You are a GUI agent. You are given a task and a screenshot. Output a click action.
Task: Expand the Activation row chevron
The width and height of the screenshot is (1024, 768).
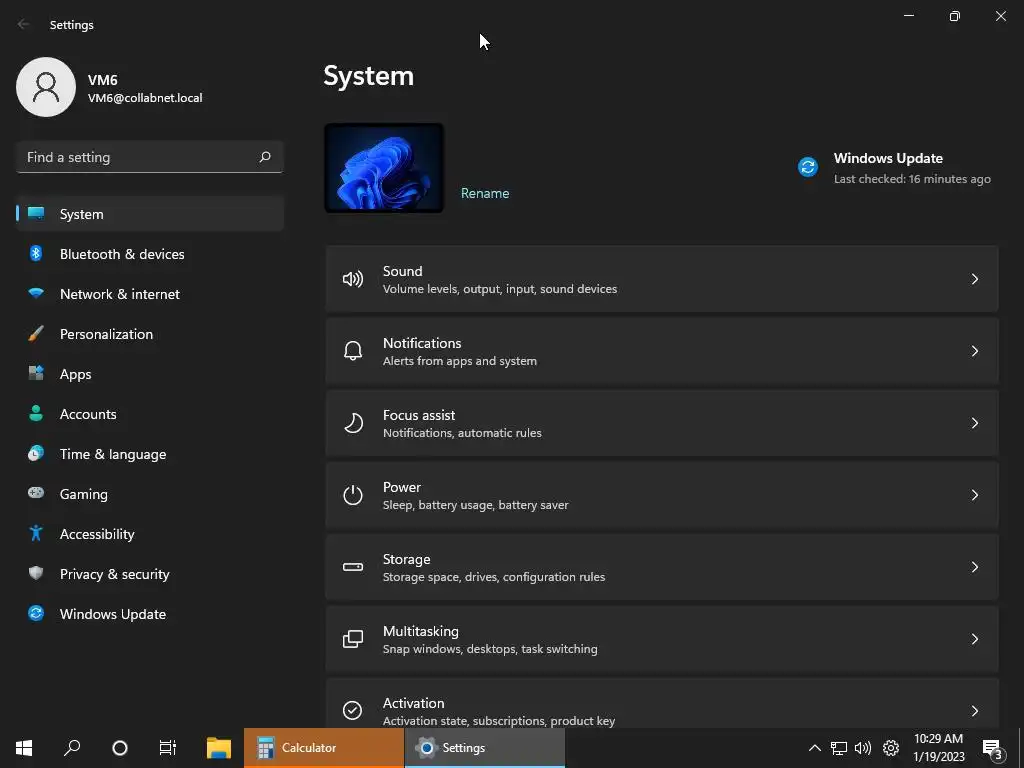coord(974,711)
